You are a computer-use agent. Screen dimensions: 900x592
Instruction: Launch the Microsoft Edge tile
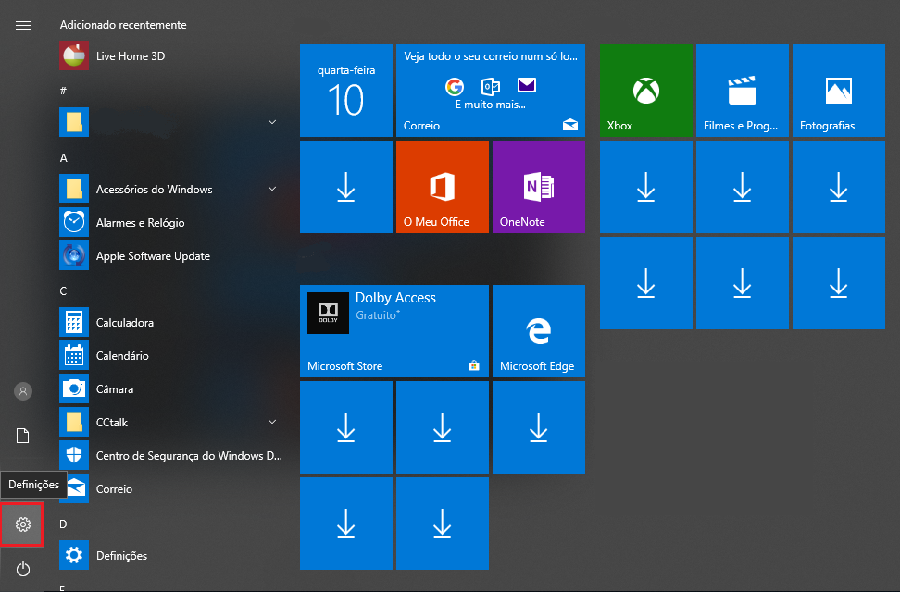tap(538, 331)
